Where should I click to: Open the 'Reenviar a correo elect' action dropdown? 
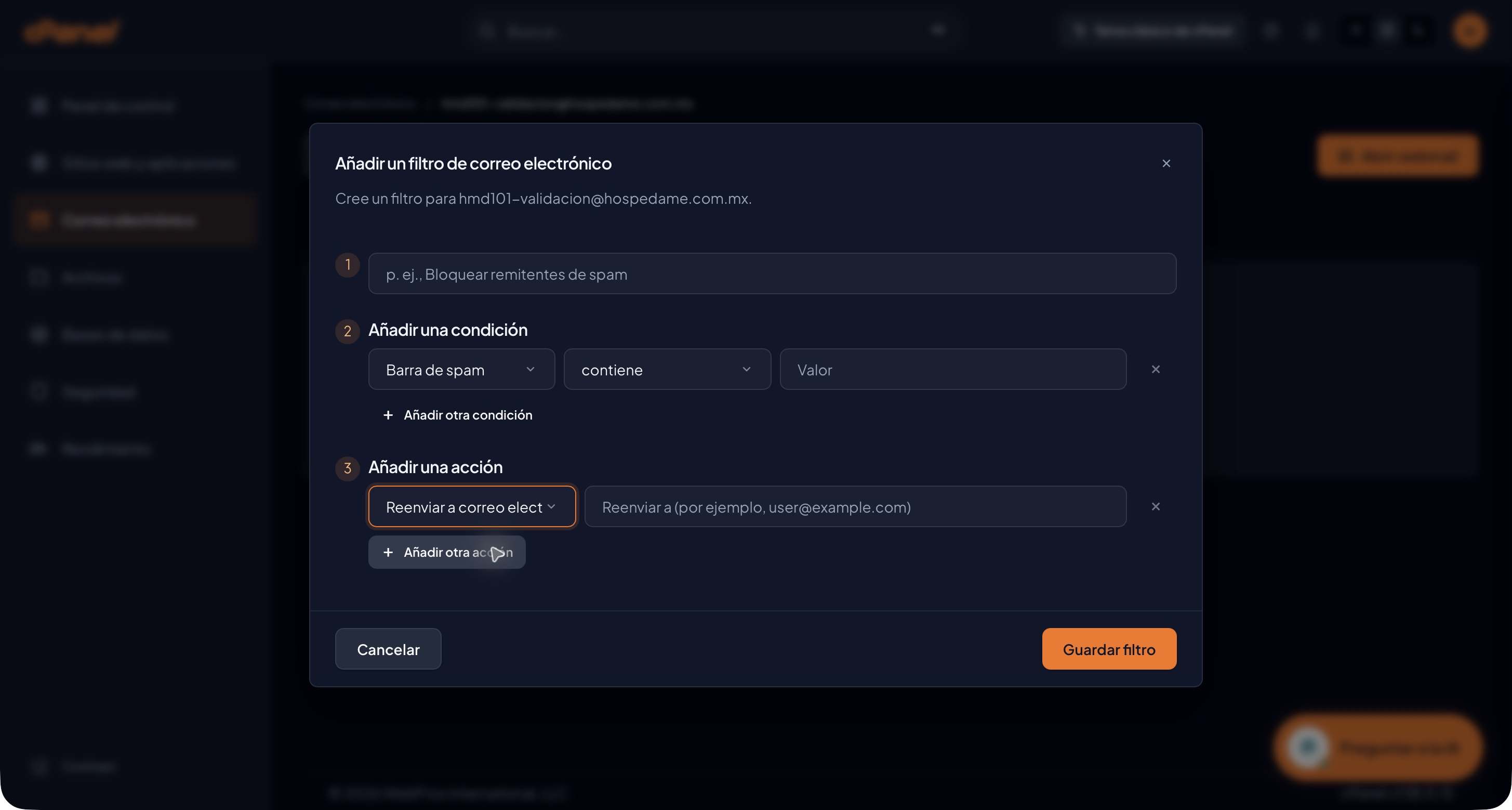tap(472, 506)
